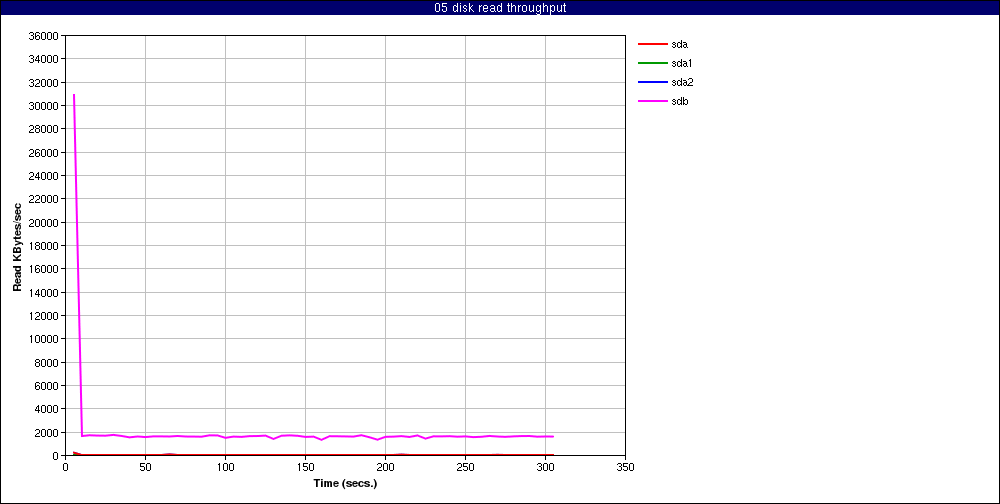Click the 6000 y-axis value
This screenshot has height=504, width=1000.
click(47, 385)
